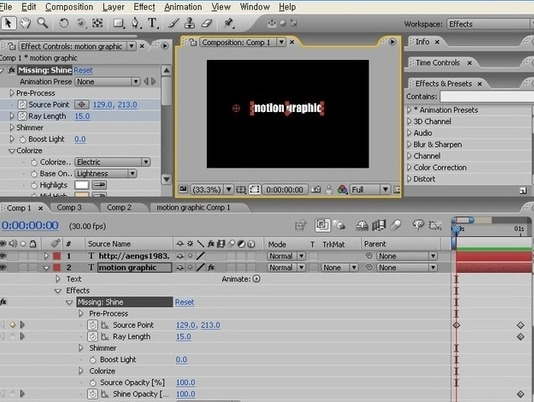Select the Pen tool
The height and width of the screenshot is (402, 534).
[x=136, y=23]
